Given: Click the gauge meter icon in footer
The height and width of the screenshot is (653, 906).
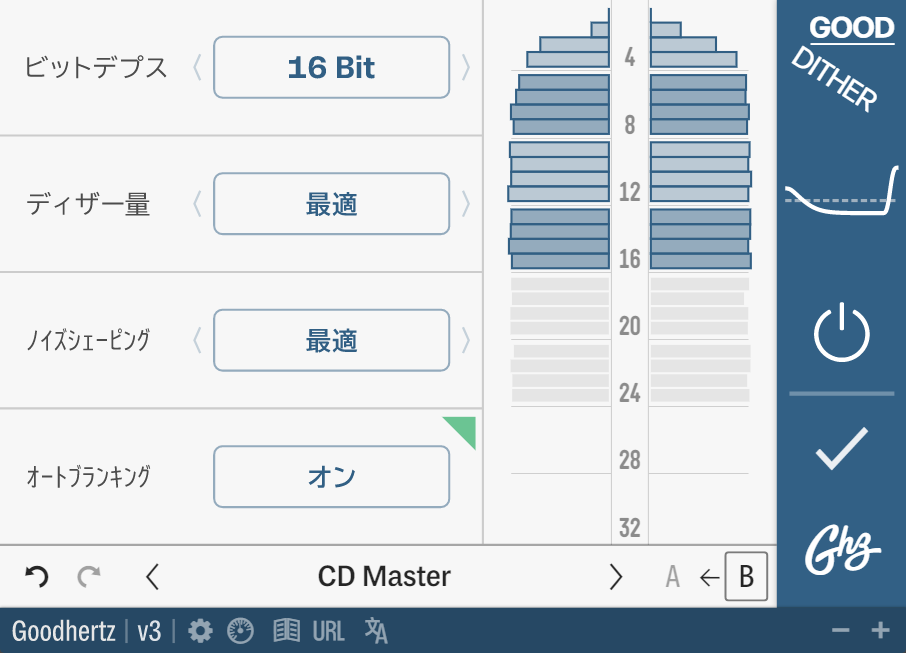Looking at the screenshot, I should [x=240, y=631].
